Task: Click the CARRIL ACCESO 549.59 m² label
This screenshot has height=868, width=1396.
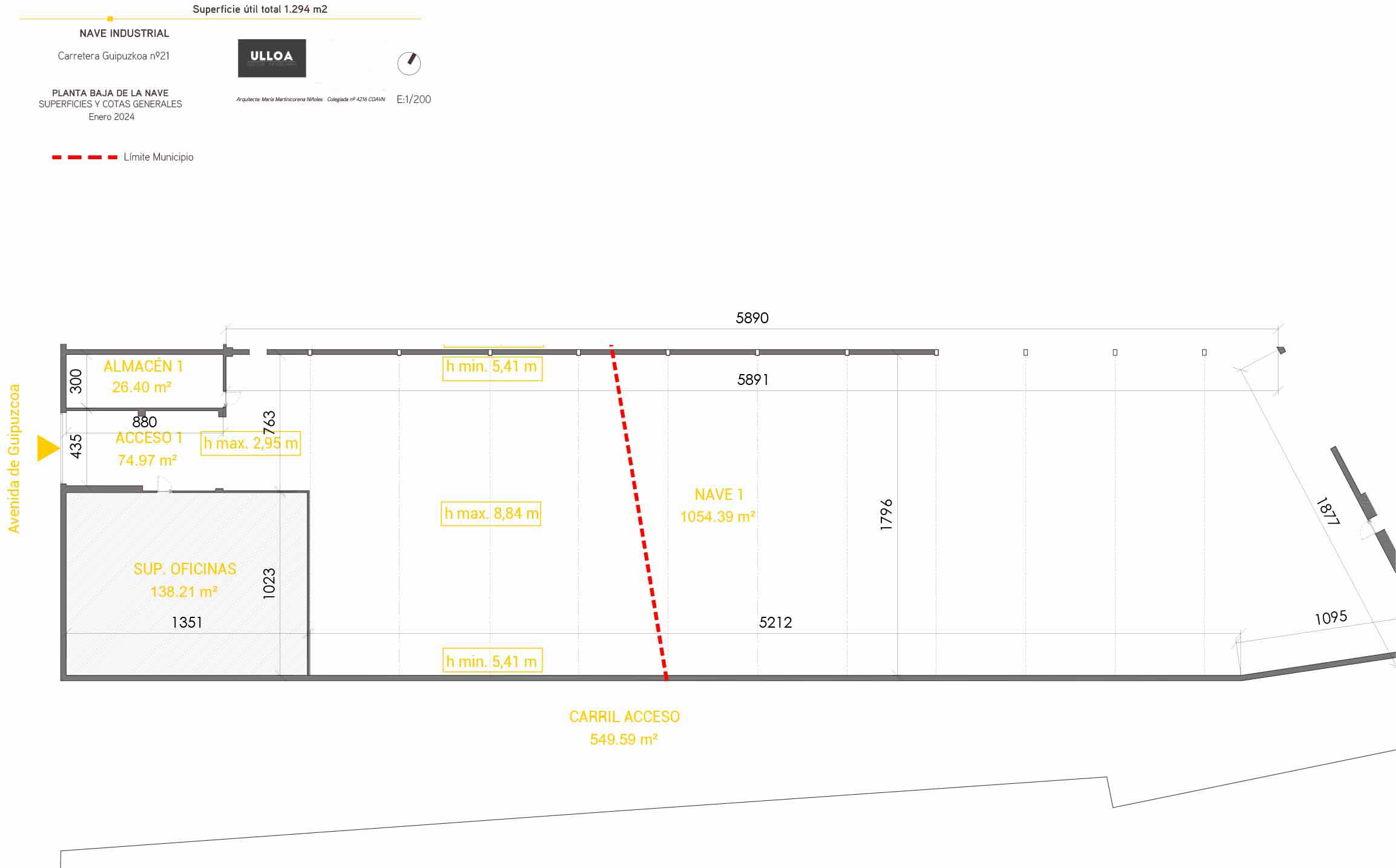Action: click(624, 728)
